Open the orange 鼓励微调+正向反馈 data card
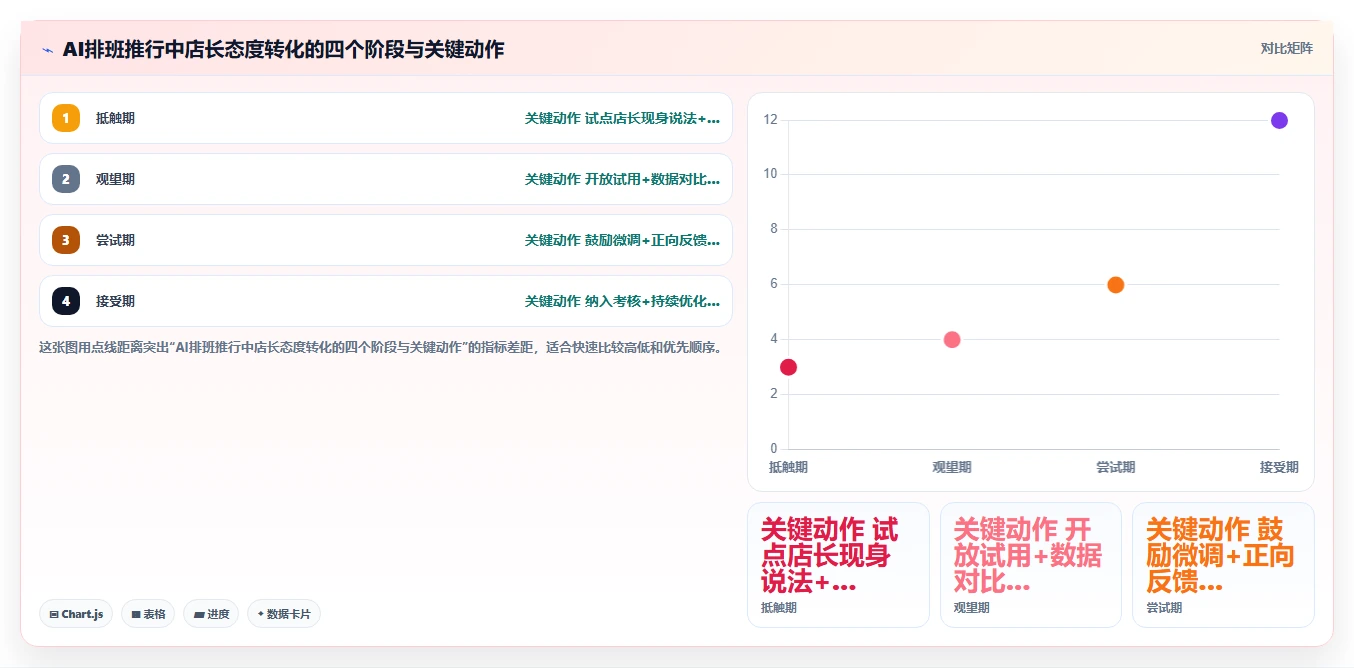Screen dimensions: 1354x668 1223,565
